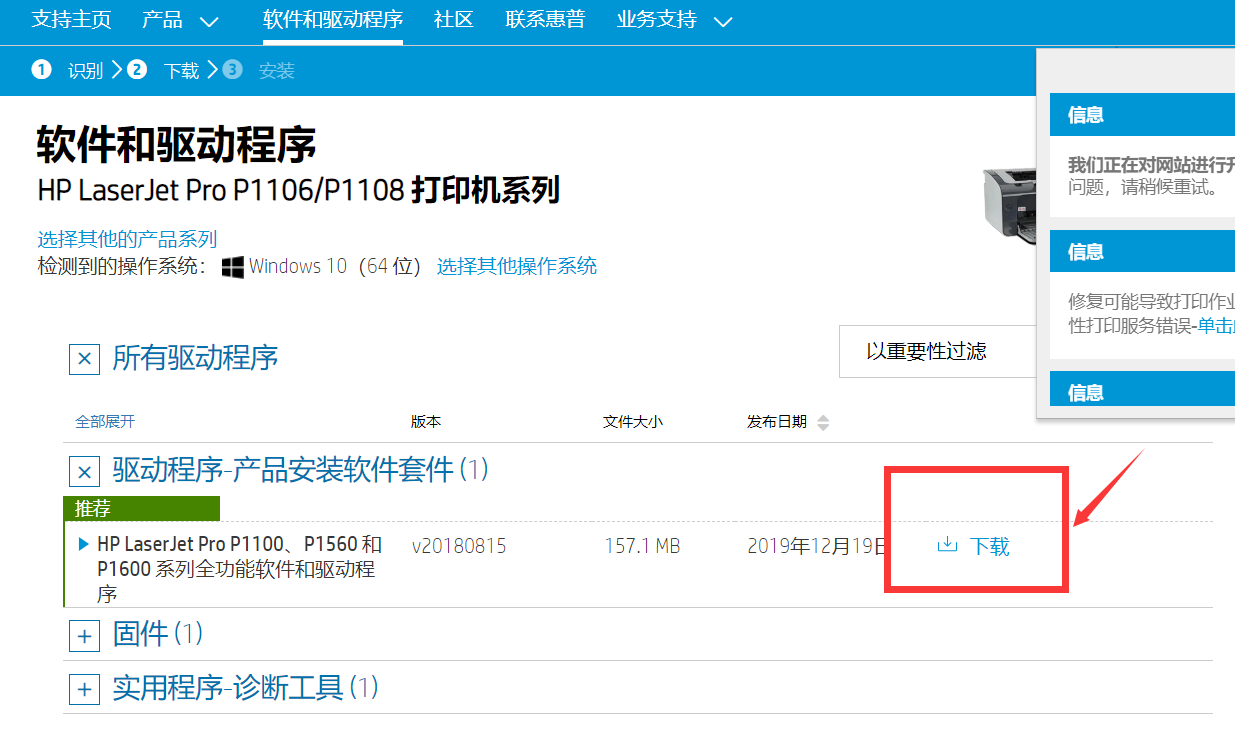This screenshot has width=1235, height=750.
Task: Click the HP LaserJet Pro P1100 driver name
Action: click(239, 569)
